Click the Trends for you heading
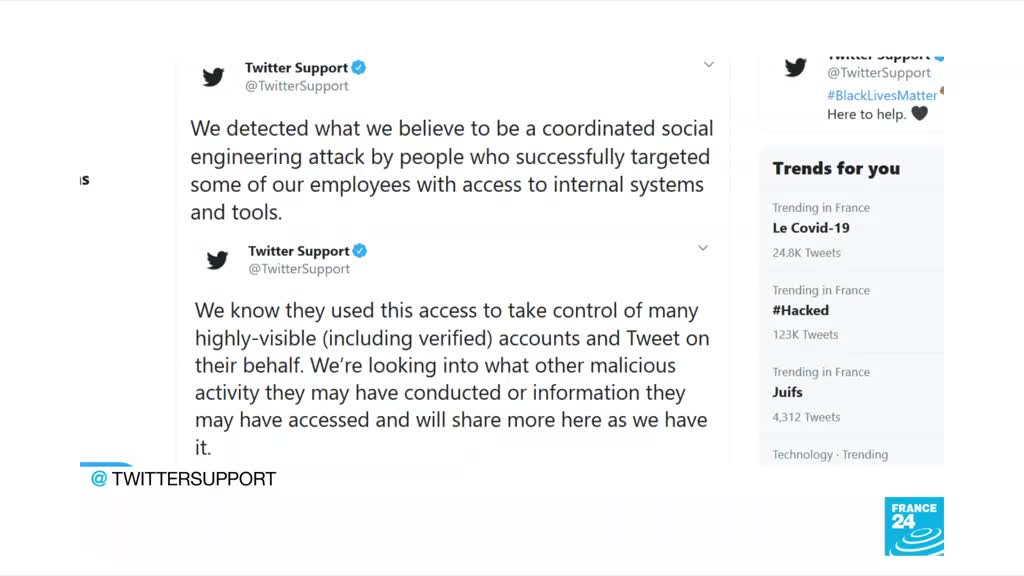1024x576 pixels. (836, 168)
